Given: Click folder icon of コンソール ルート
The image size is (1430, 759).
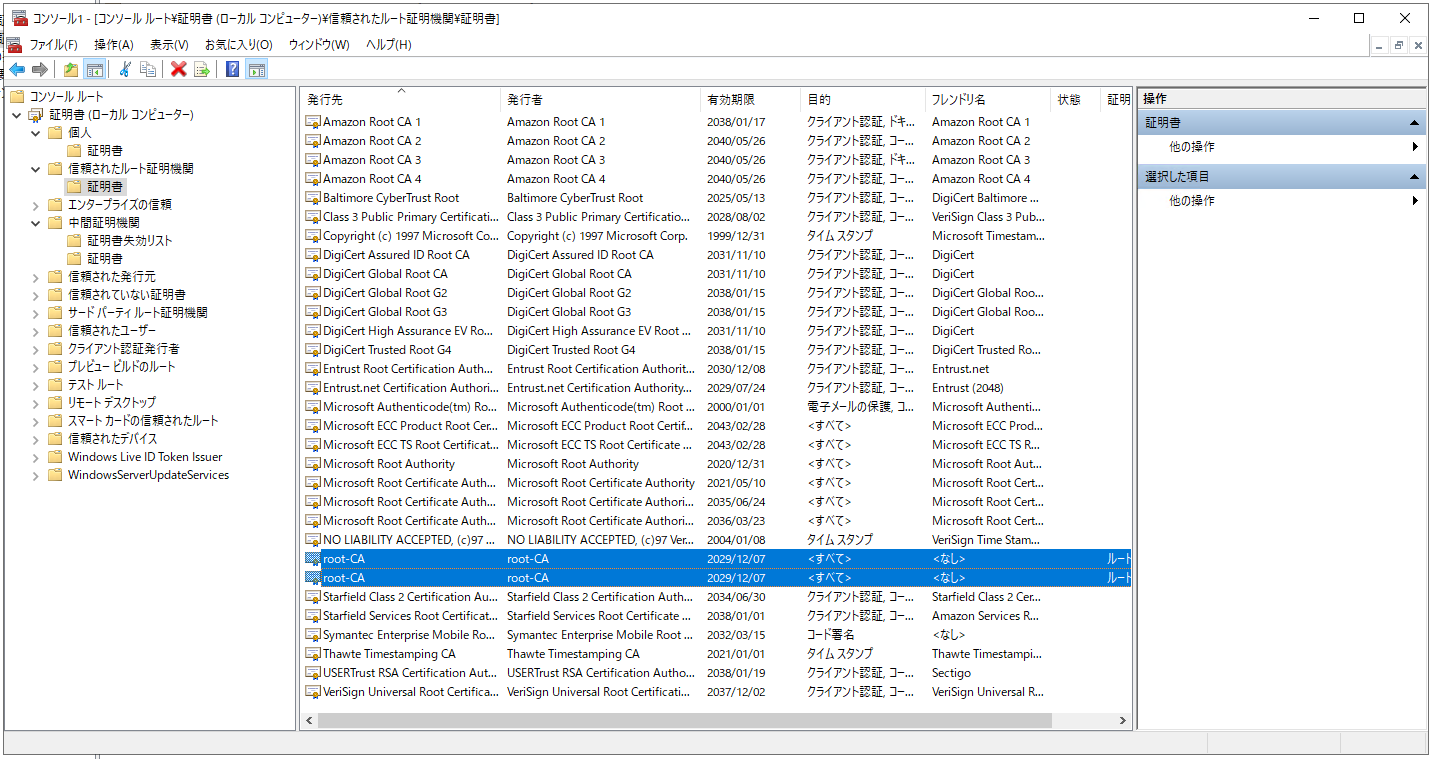Looking at the screenshot, I should tap(17, 97).
